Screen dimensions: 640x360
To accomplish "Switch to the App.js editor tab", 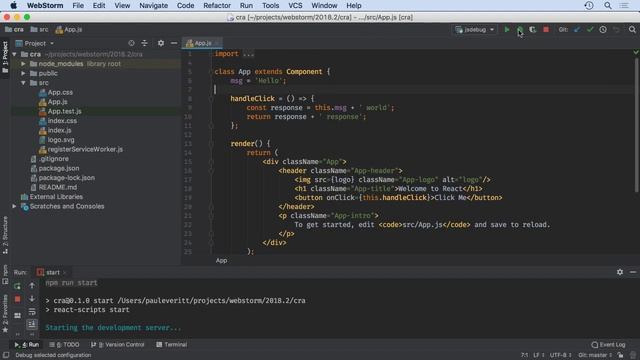I will point(203,43).
